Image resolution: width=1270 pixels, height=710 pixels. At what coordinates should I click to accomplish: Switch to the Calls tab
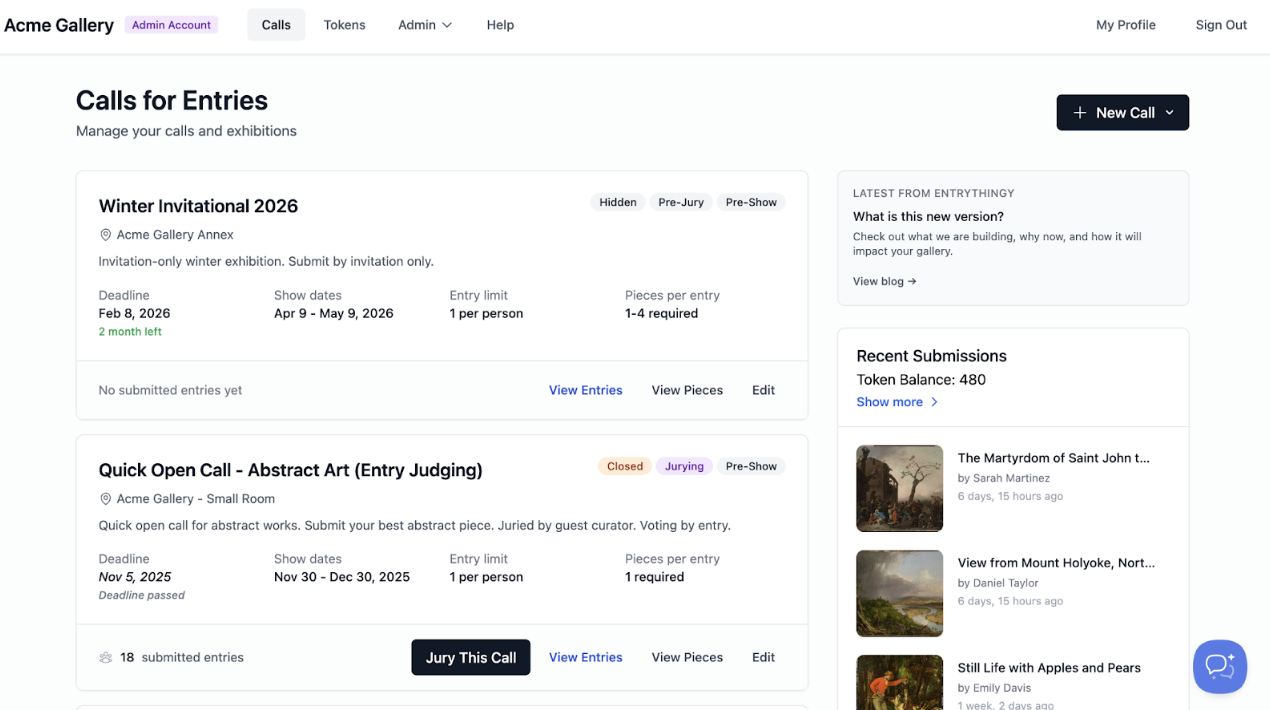276,25
